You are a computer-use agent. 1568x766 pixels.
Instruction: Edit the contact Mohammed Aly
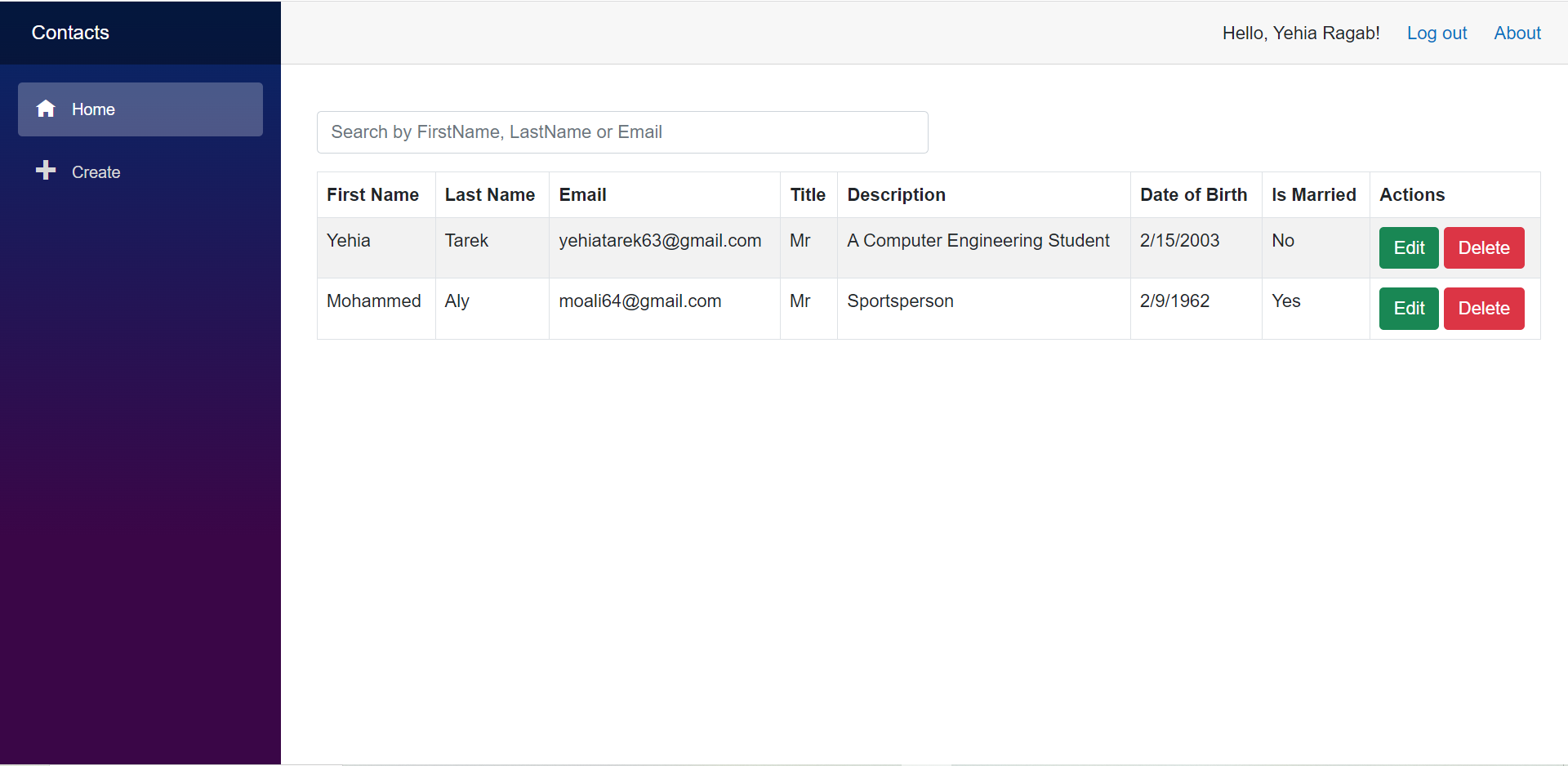coord(1408,308)
